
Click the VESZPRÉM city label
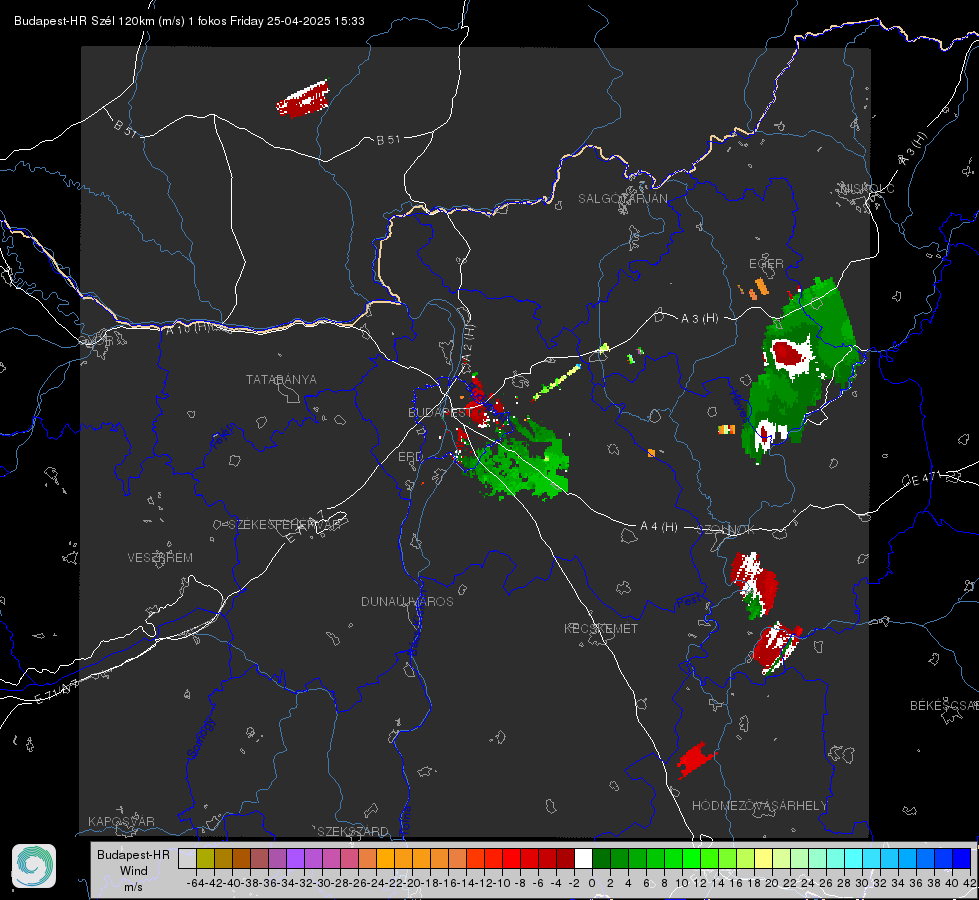click(x=160, y=558)
